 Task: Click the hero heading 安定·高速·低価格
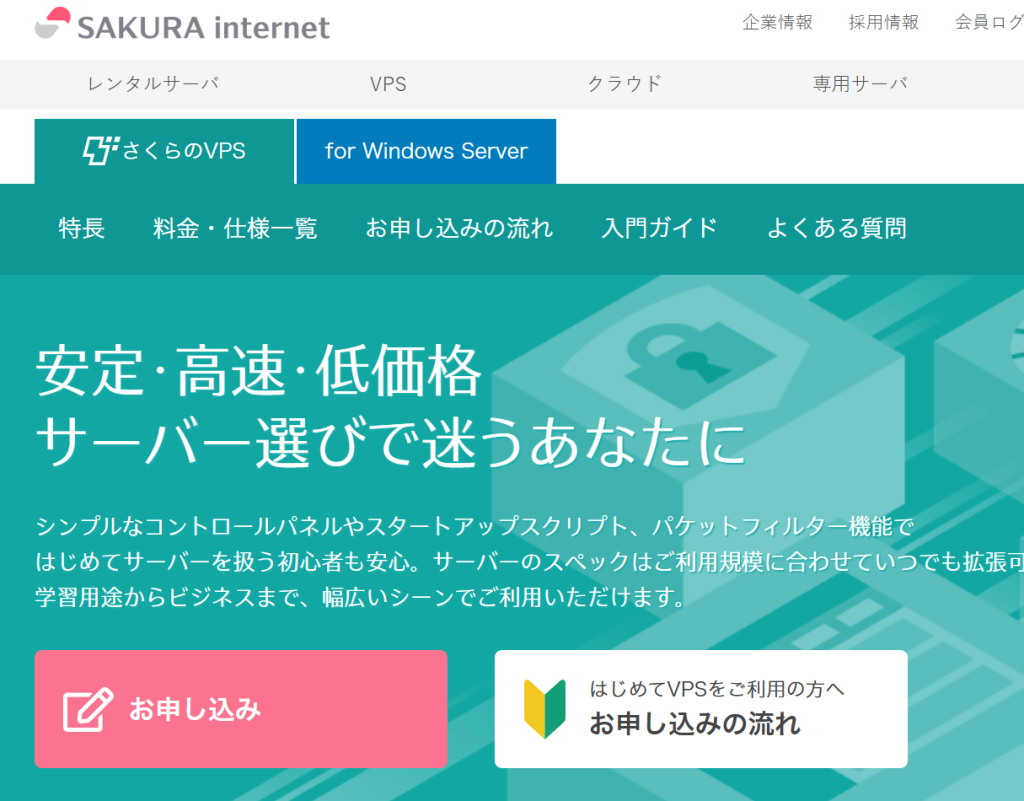click(x=259, y=371)
